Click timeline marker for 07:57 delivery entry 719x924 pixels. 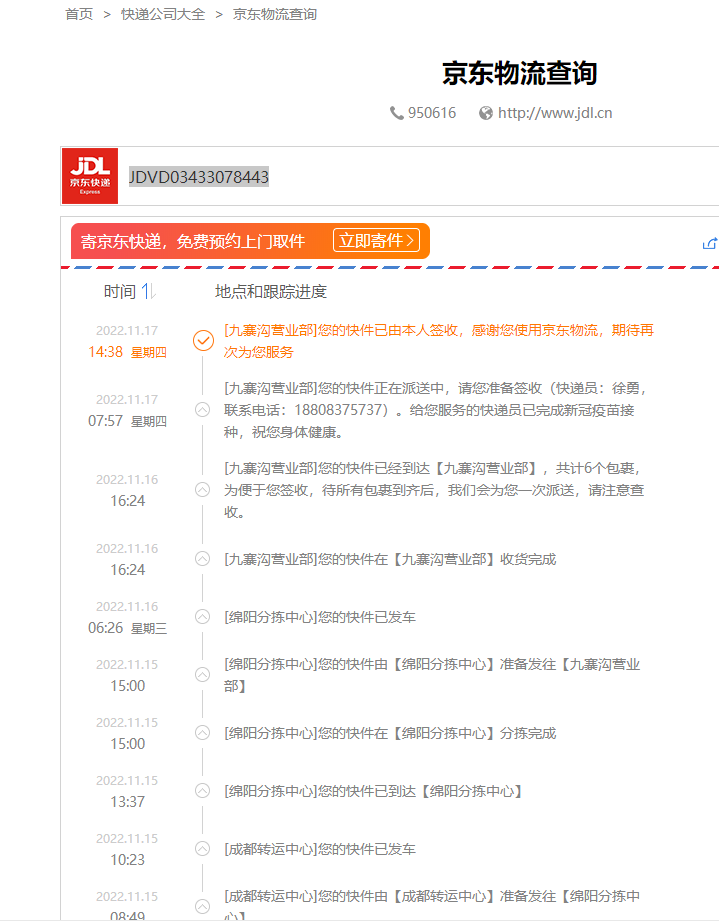(x=202, y=410)
